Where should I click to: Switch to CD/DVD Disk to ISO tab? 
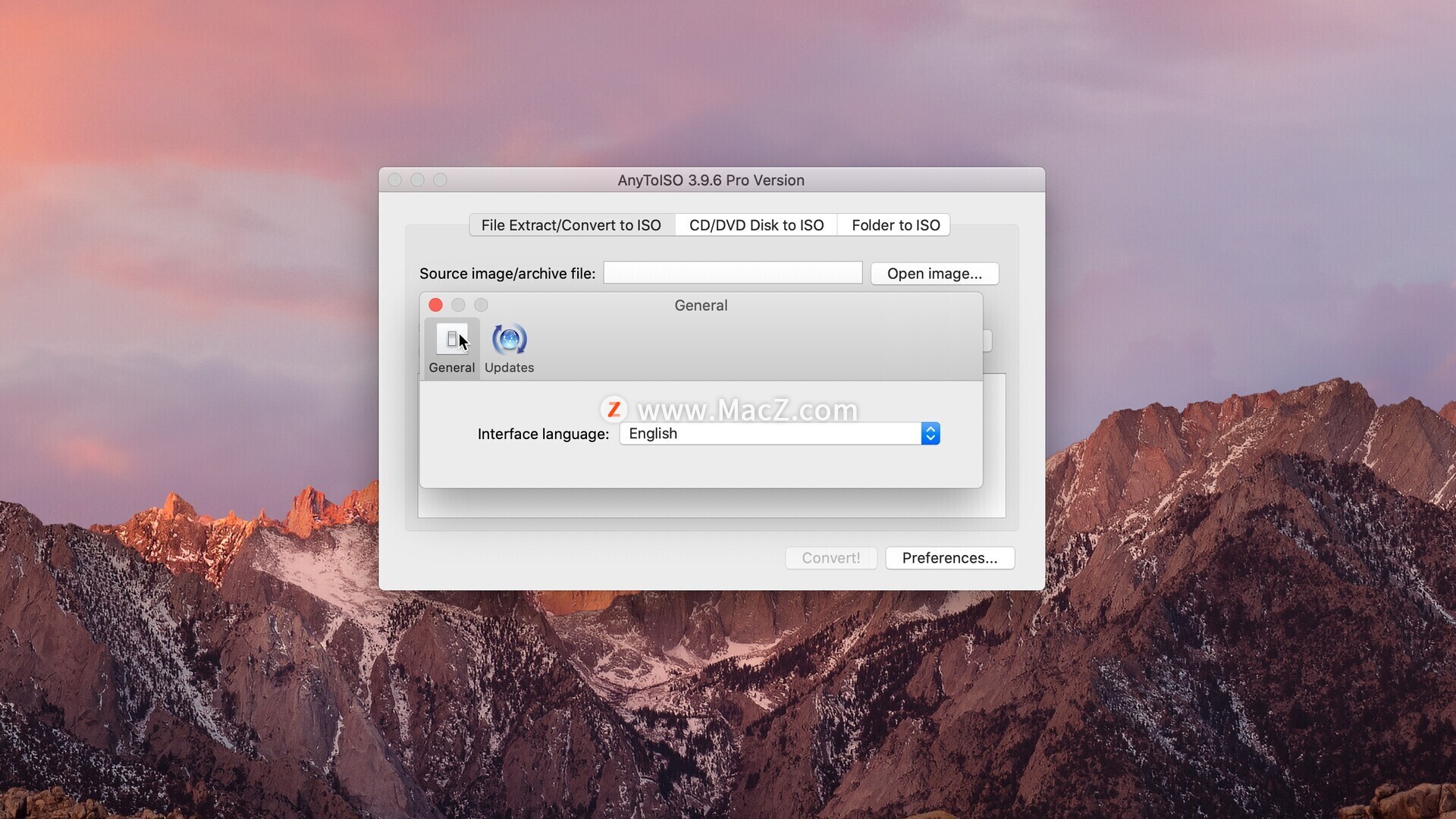coord(756,225)
